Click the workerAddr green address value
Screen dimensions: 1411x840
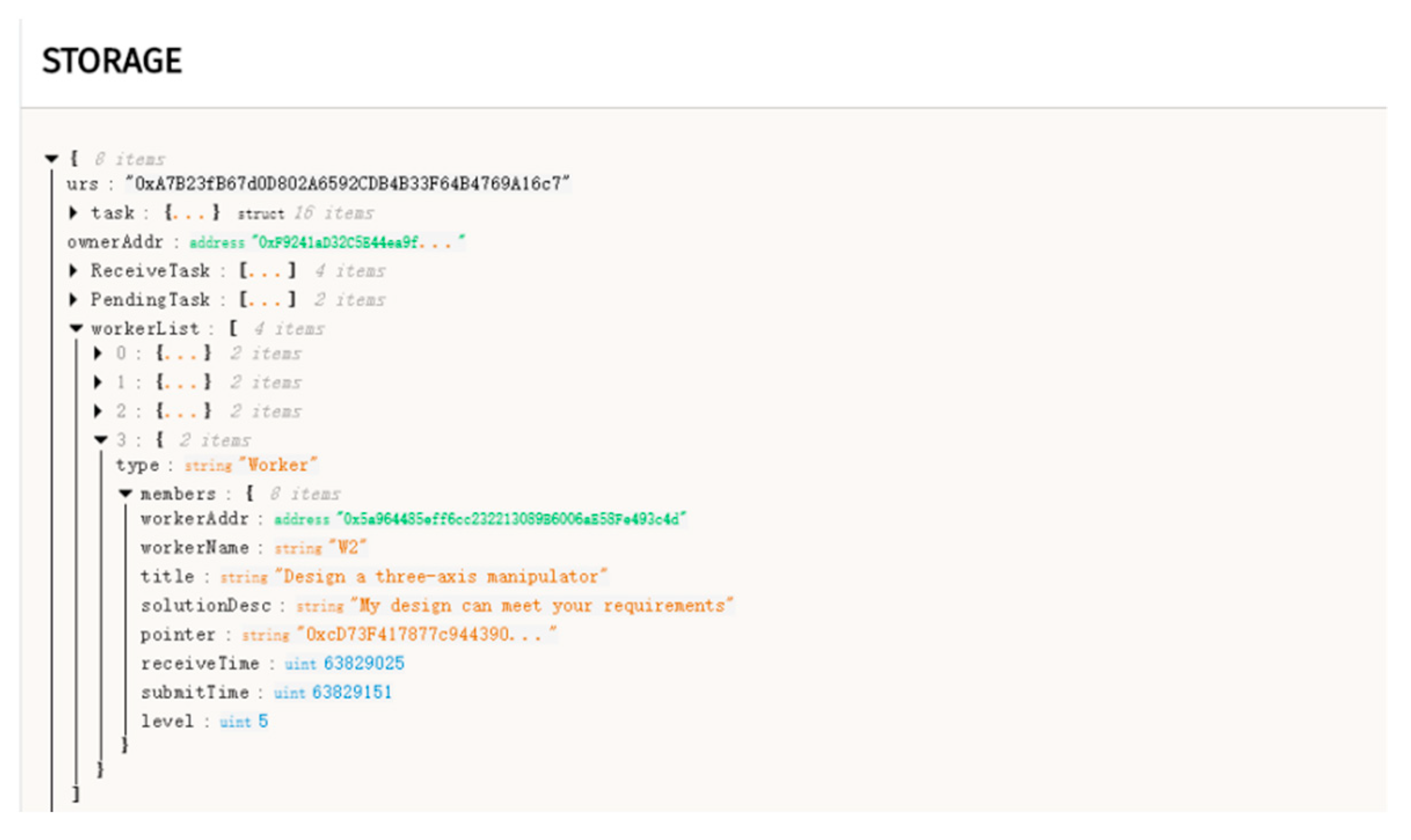coord(511,519)
